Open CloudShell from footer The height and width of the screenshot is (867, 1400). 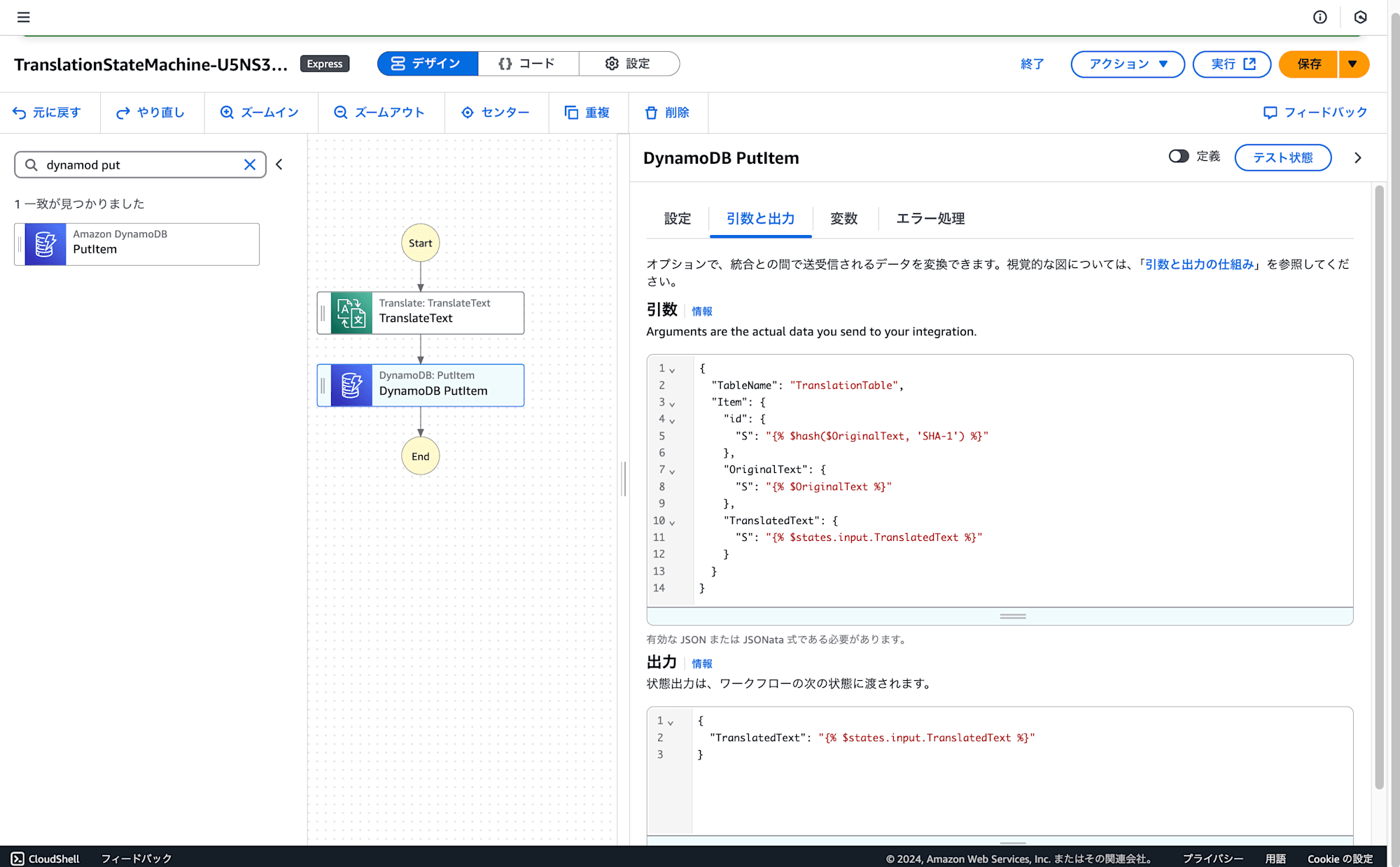(x=45, y=859)
